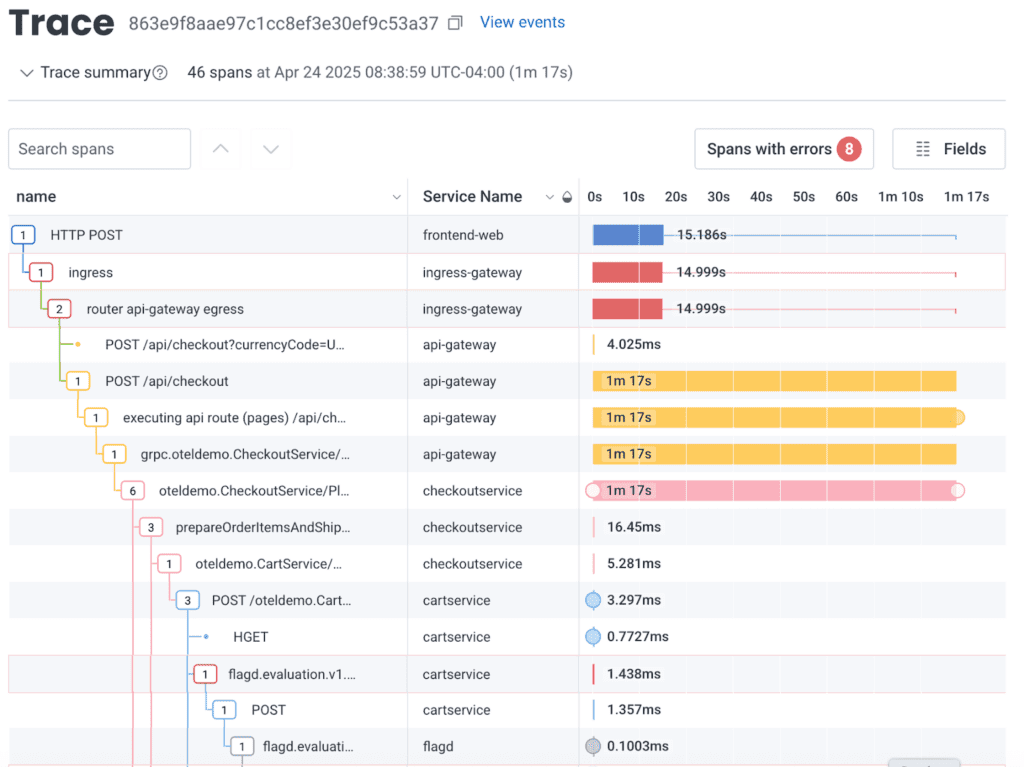Select the router api-gateway egress span row
The width and height of the screenshot is (1024, 767).
tap(165, 309)
